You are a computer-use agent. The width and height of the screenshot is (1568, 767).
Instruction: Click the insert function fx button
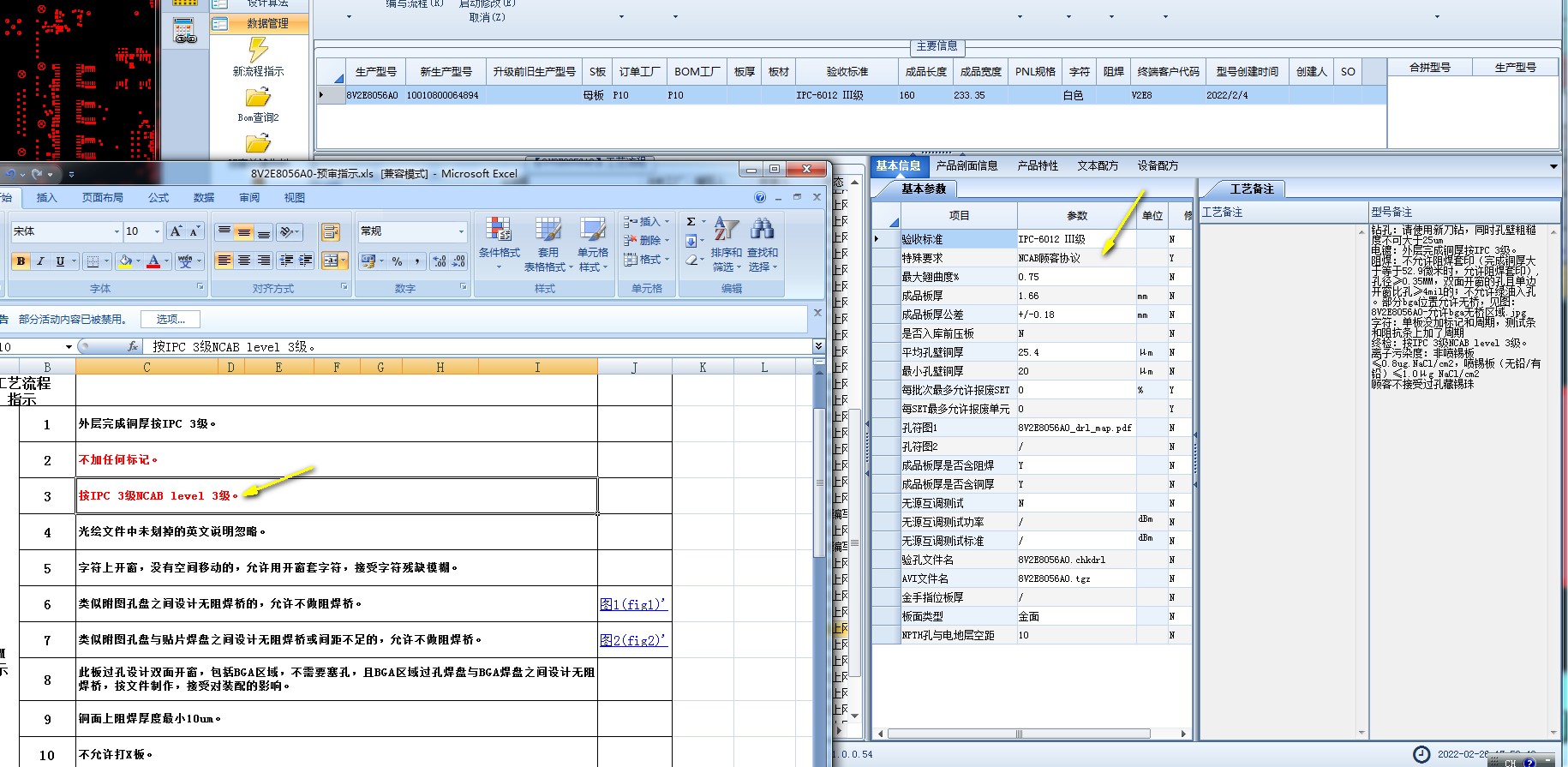132,346
